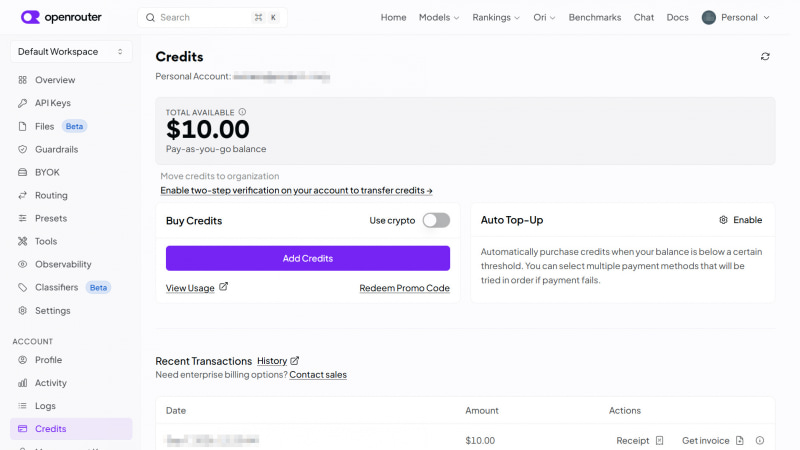The image size is (800, 450).
Task: Expand the Ori menu
Action: [x=544, y=17]
